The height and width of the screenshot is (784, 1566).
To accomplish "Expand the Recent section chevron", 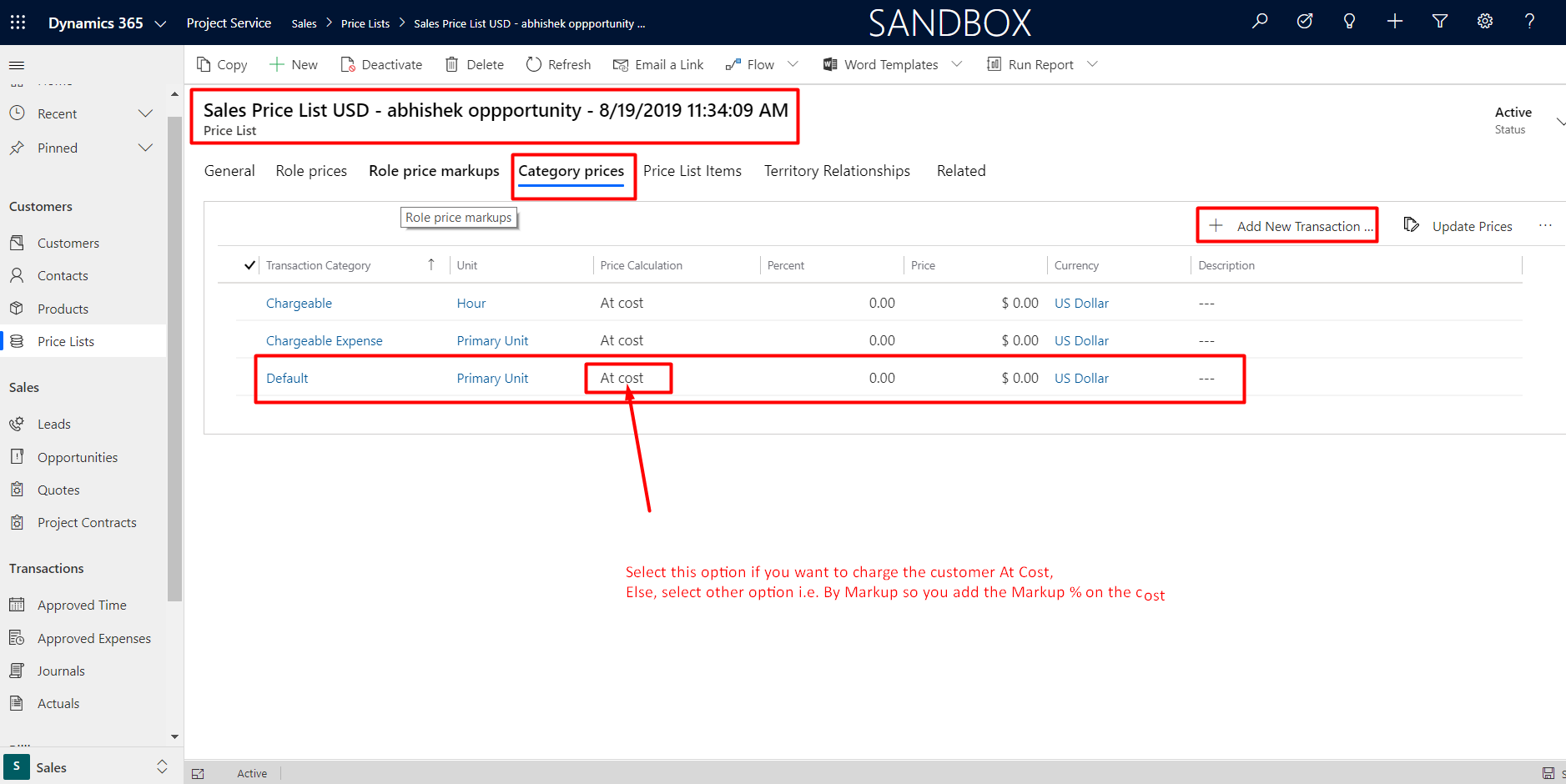I will click(145, 113).
